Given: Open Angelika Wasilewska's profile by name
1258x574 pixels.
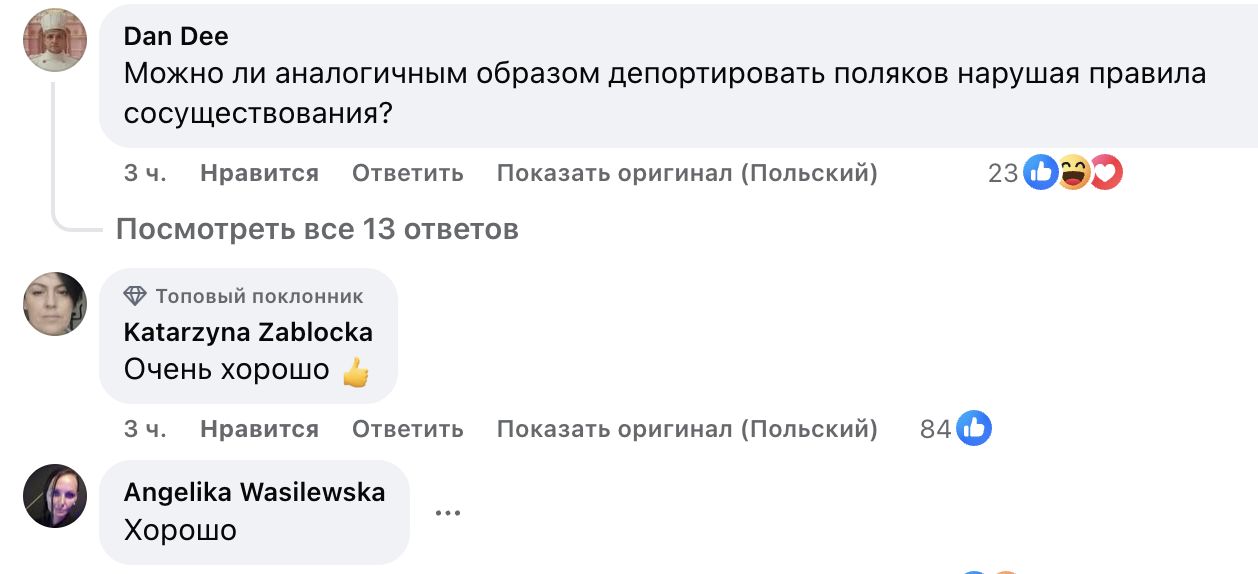Looking at the screenshot, I should point(254,492).
